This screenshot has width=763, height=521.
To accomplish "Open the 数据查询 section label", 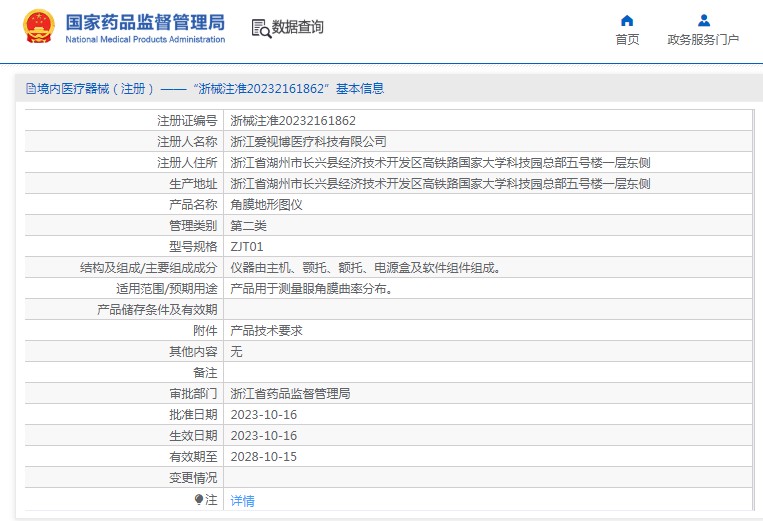I will [298, 27].
